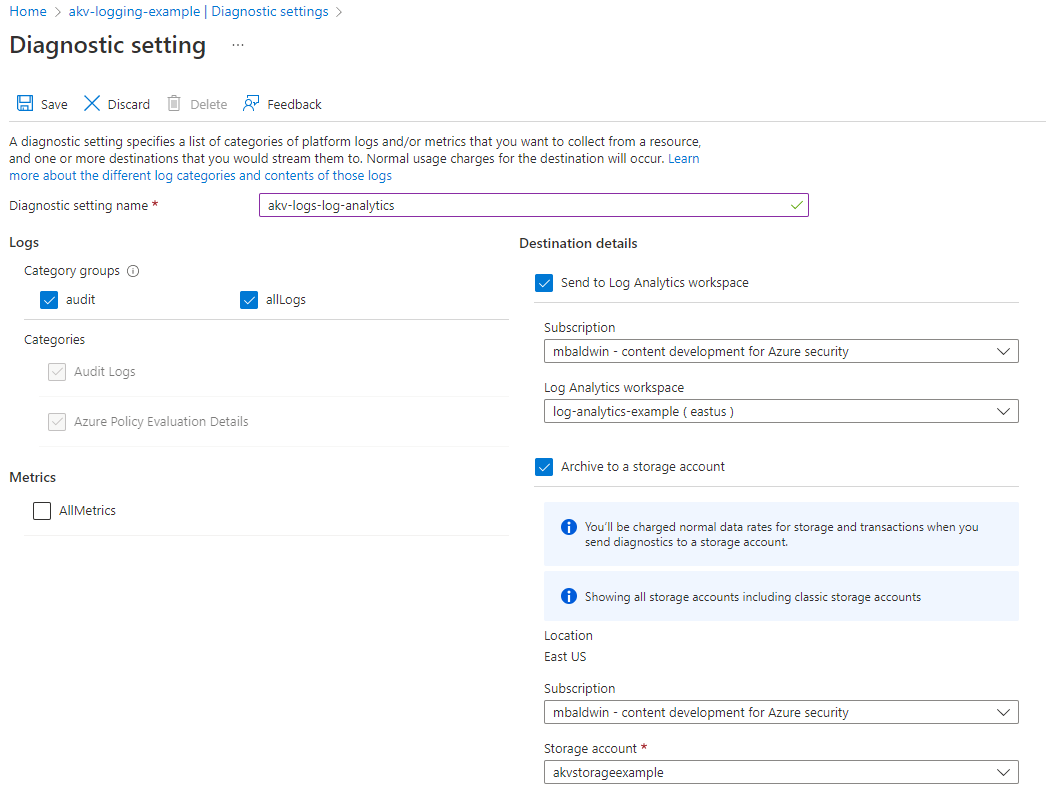The height and width of the screenshot is (808, 1046).
Task: Click the info icon about classic storage accounts
Action: 568,596
